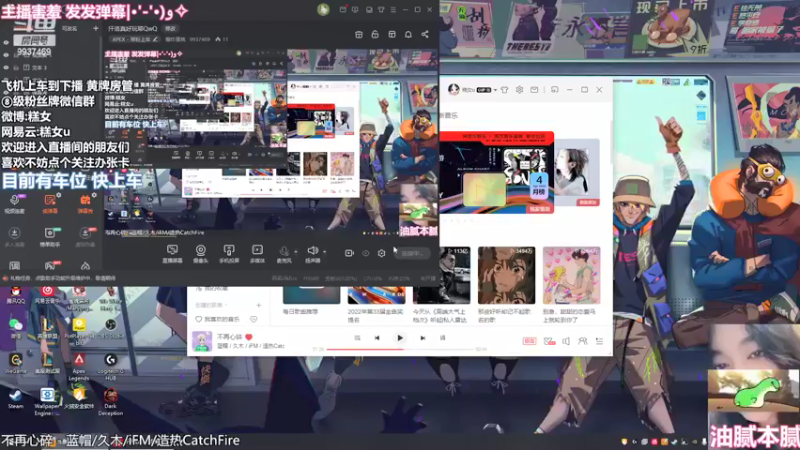Open the notification bell in streaming app
Image resolution: width=800 pixels, height=450 pixels.
[408, 34]
